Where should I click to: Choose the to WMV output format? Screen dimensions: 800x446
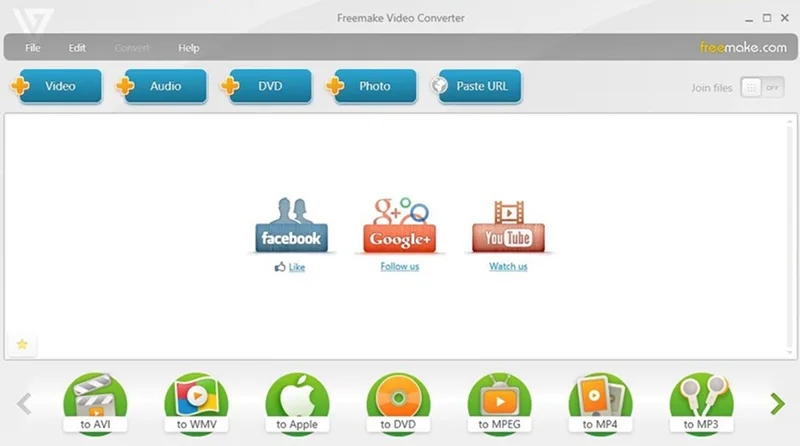(196, 404)
